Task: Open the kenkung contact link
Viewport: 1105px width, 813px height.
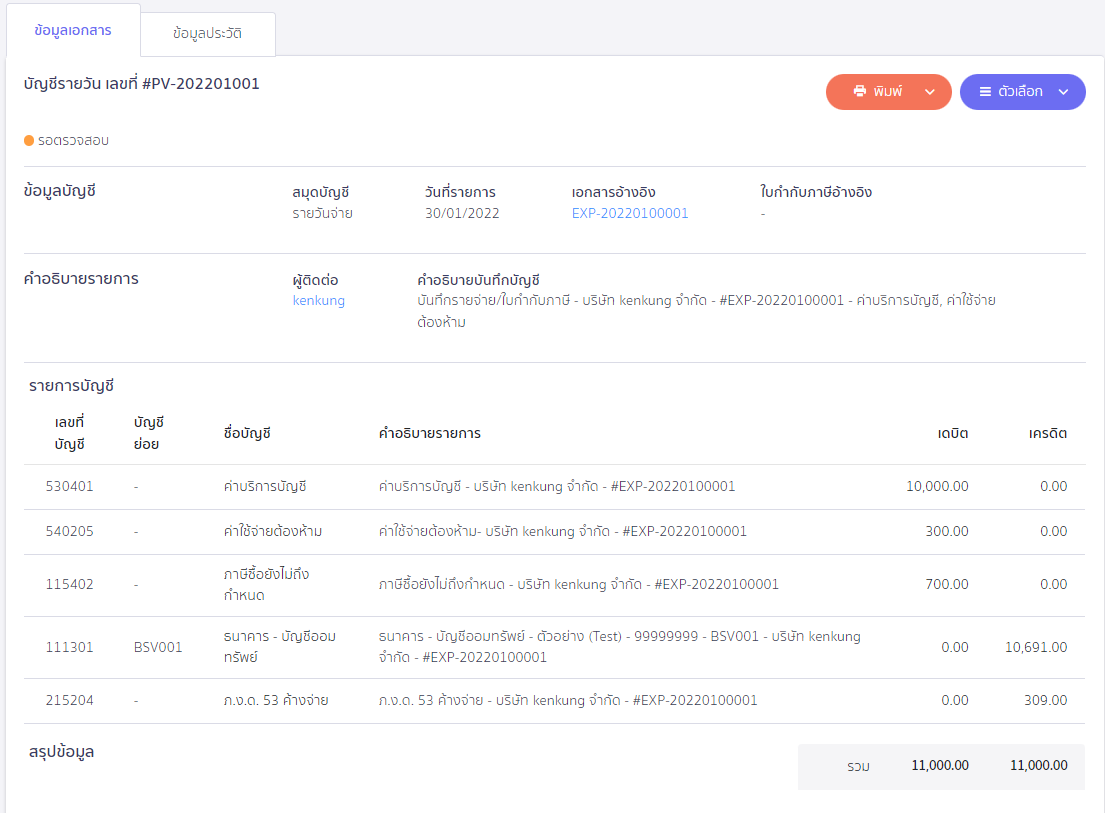Action: [319, 301]
